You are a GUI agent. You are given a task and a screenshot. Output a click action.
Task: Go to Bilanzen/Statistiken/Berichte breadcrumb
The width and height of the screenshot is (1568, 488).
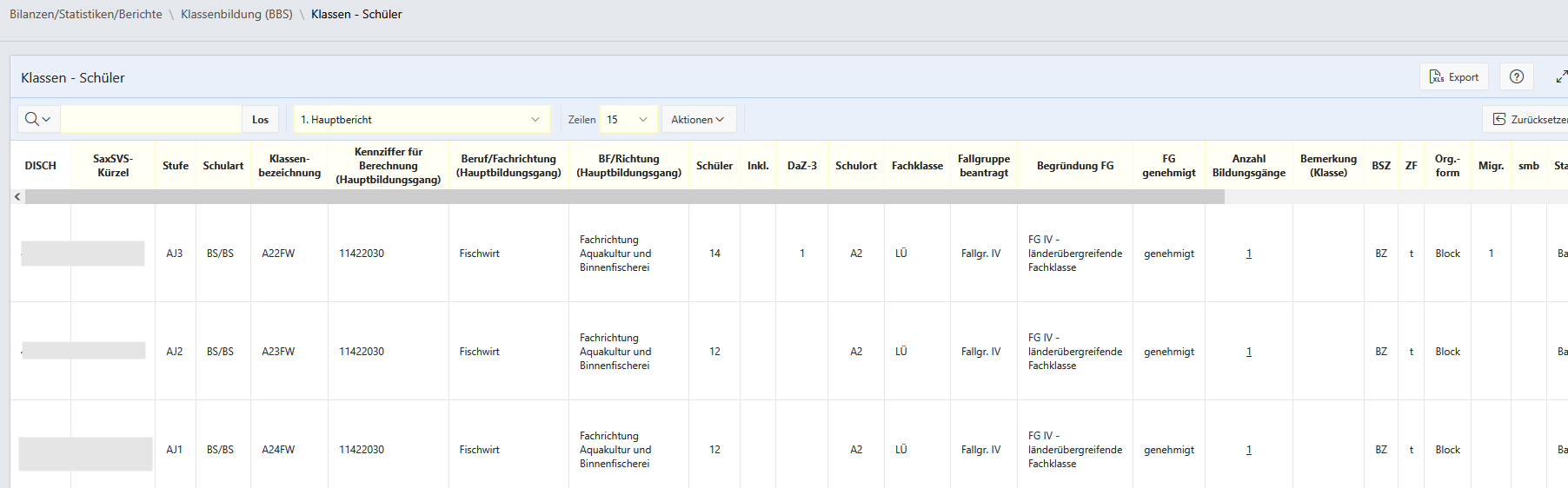[86, 15]
